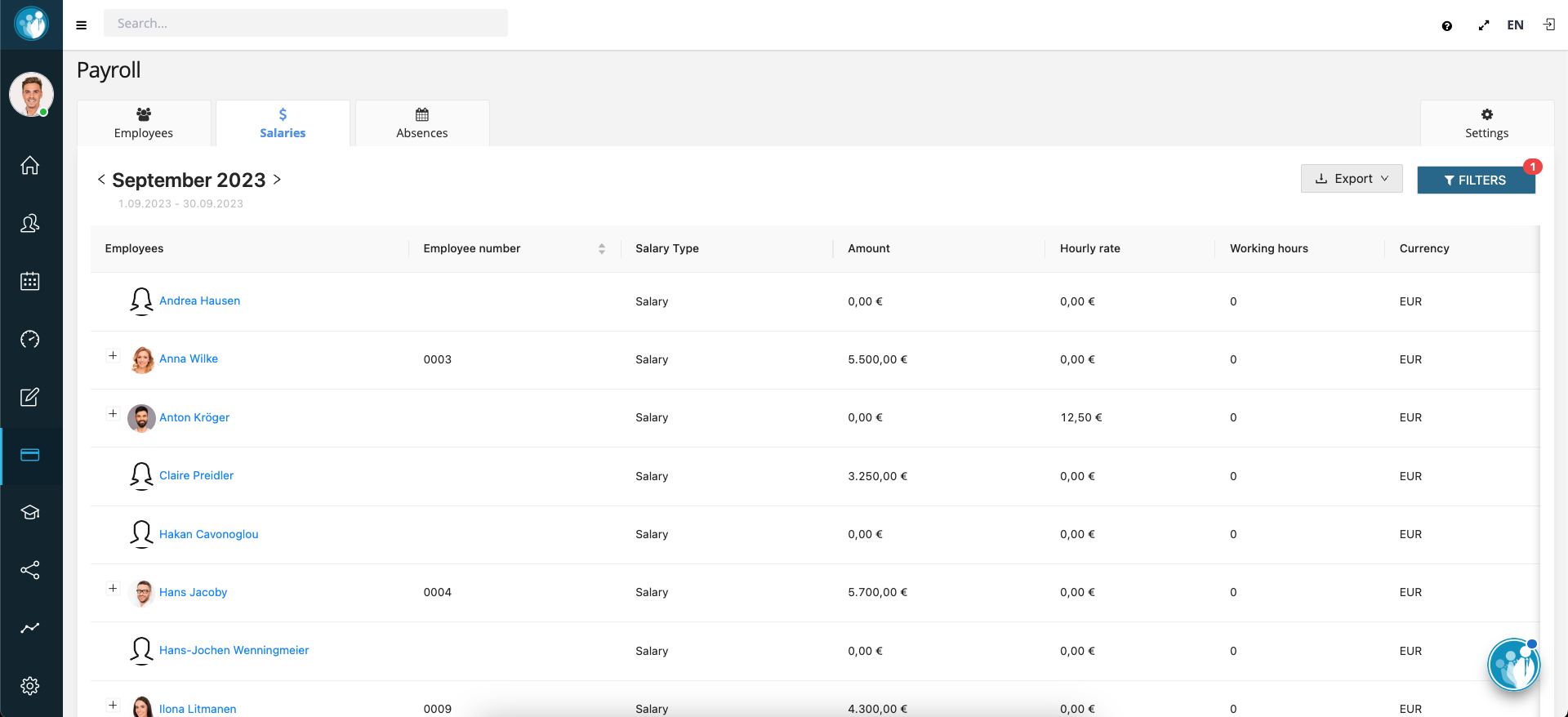1568x717 pixels.
Task: Sort by Employee number column
Action: pyautogui.click(x=601, y=249)
